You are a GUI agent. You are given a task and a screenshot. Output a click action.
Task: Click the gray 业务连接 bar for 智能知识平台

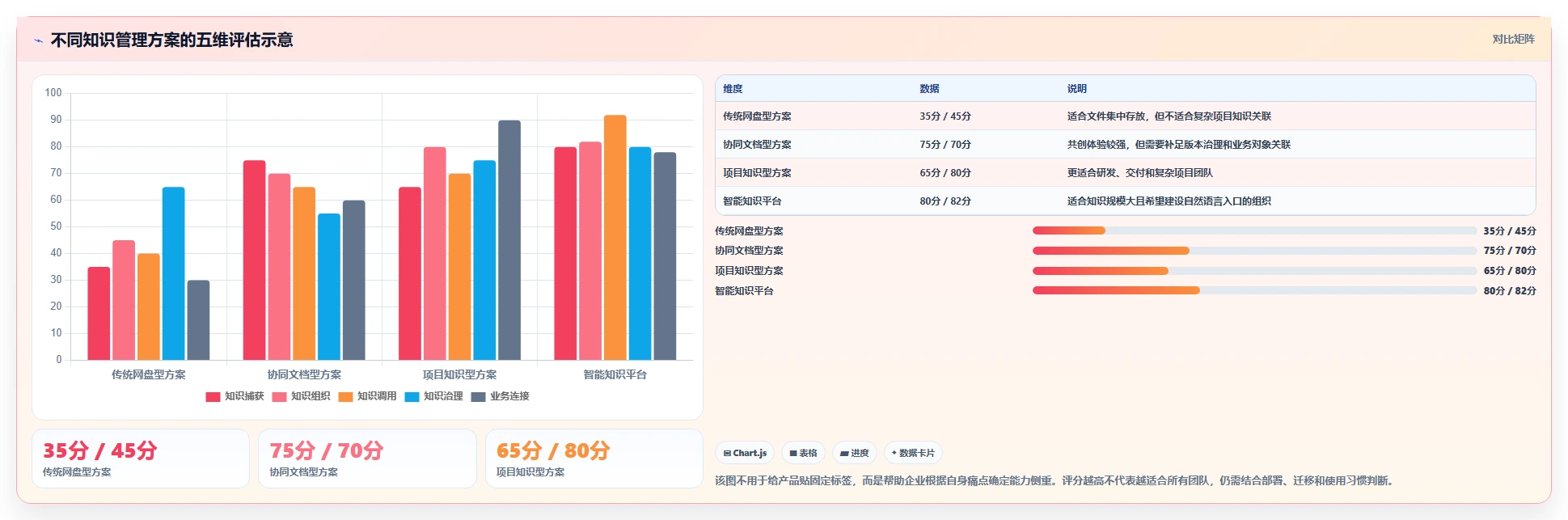[665, 256]
